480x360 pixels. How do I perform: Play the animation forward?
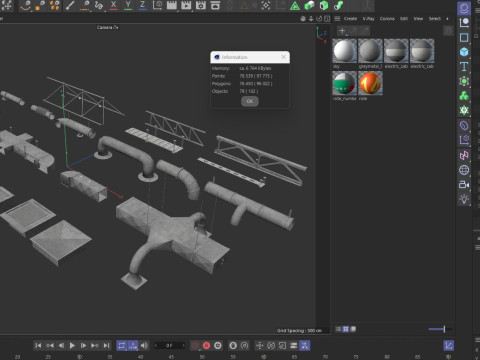click(72, 346)
